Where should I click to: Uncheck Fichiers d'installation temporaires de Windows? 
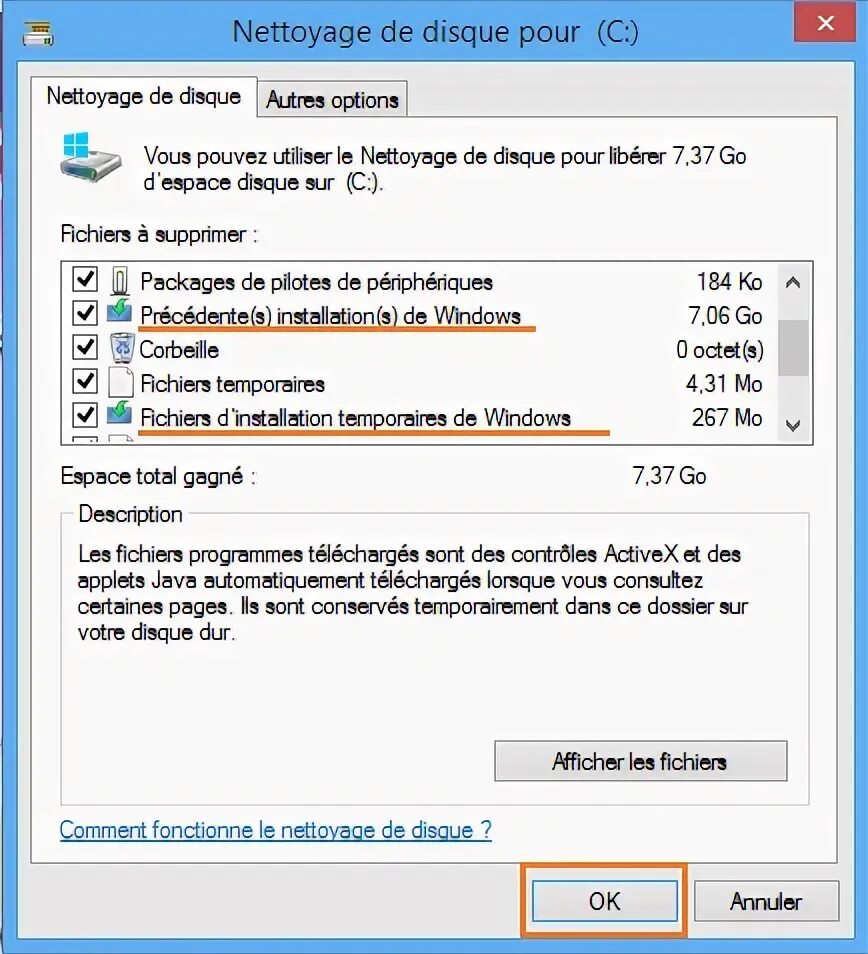pyautogui.click(x=85, y=416)
